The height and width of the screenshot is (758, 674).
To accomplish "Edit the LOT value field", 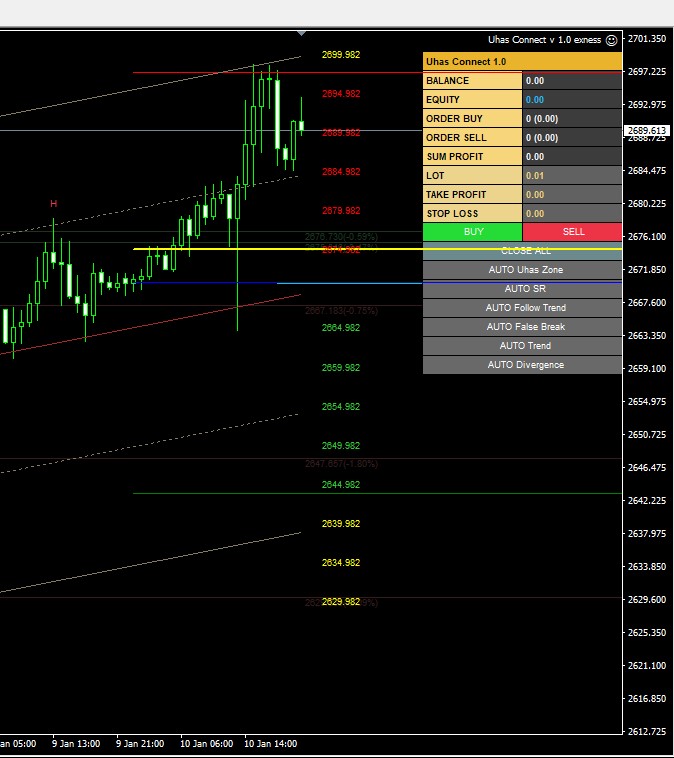I will click(x=572, y=175).
